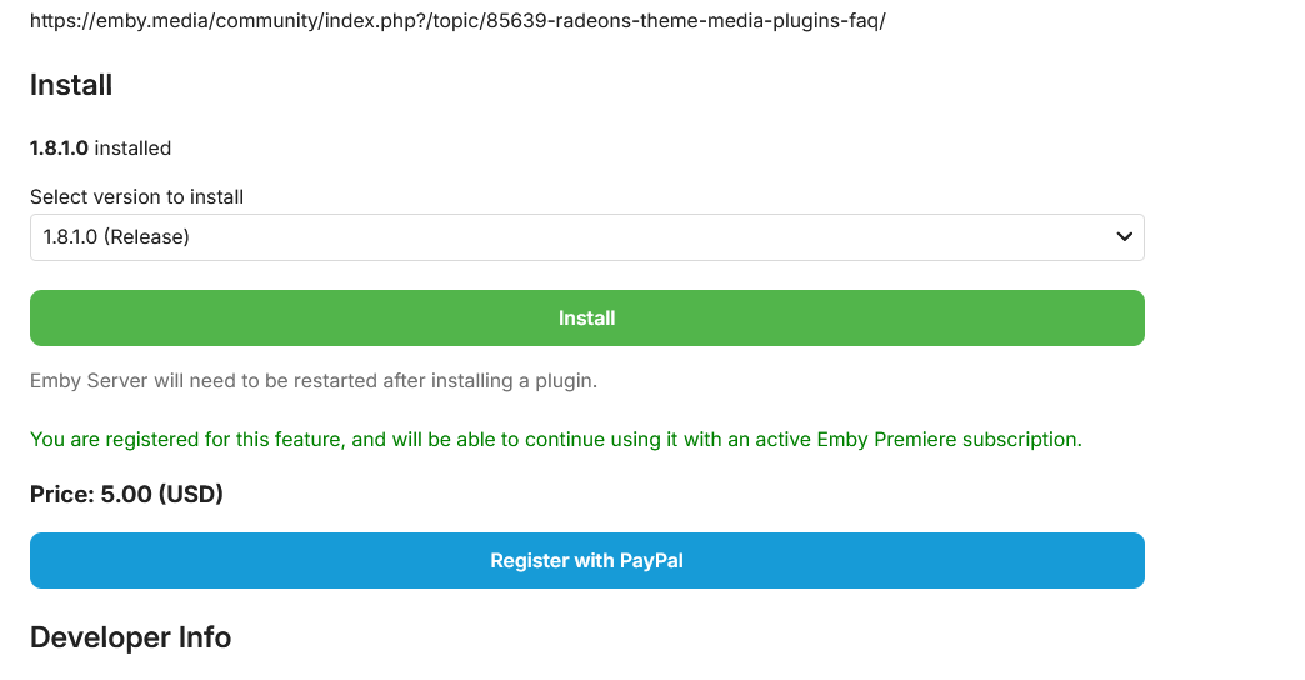Click the green 'You are registered' message

tap(555, 439)
